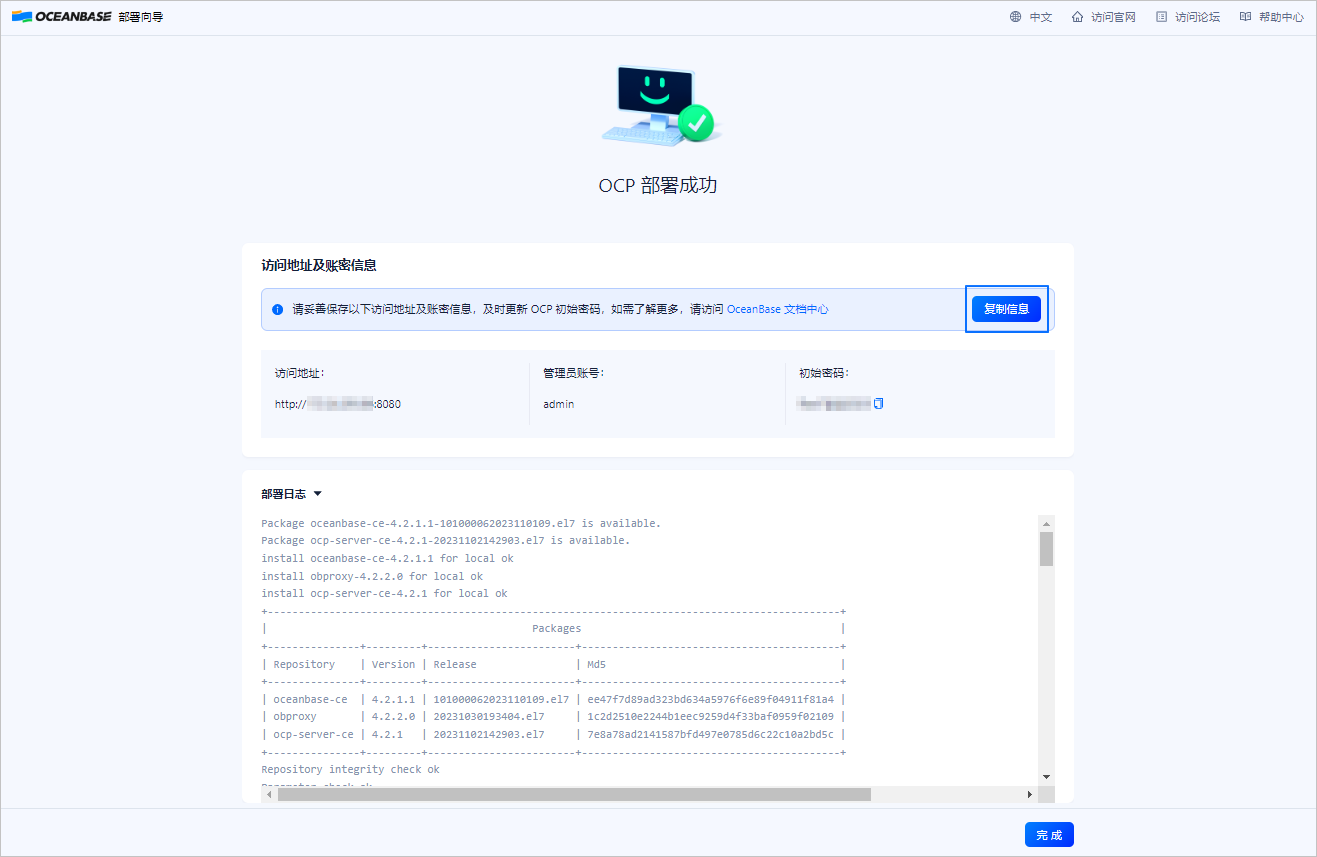This screenshot has height=857, width=1317.
Task: Click the horizontal scrollbar left arrow
Action: tap(269, 794)
